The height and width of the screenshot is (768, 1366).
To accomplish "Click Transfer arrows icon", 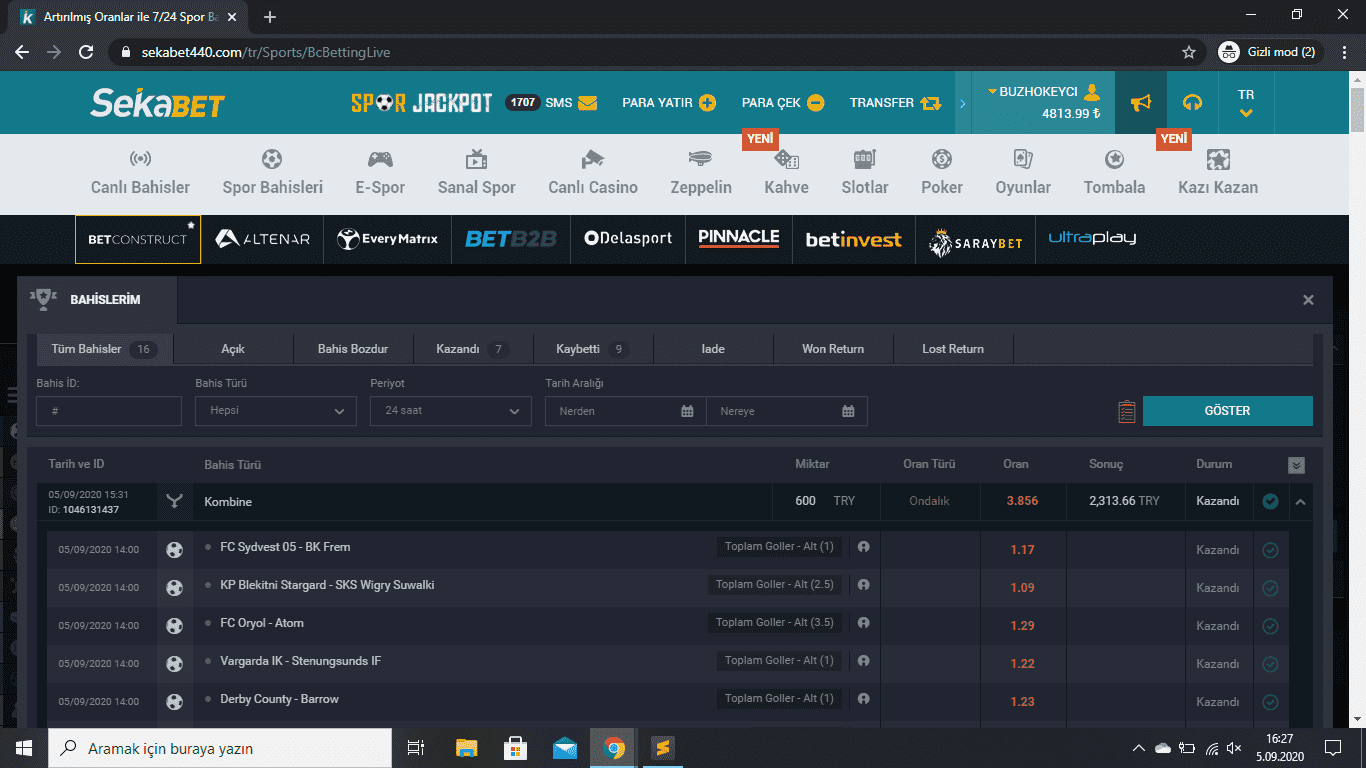I will click(x=931, y=103).
